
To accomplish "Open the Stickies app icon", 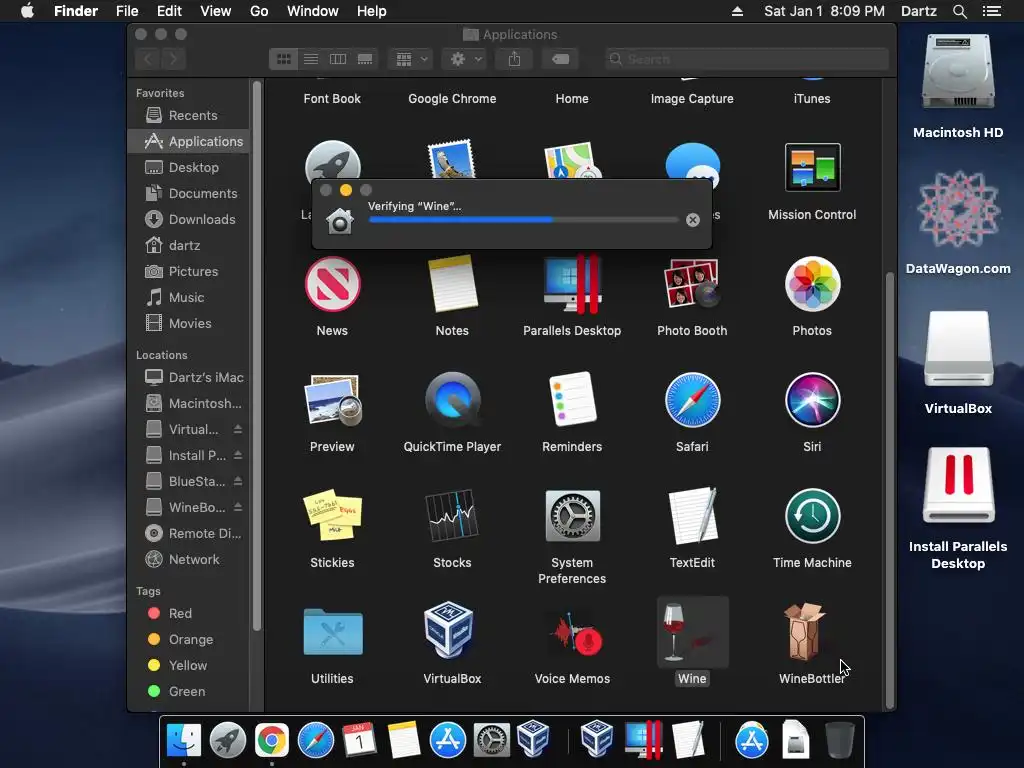I will 332,515.
